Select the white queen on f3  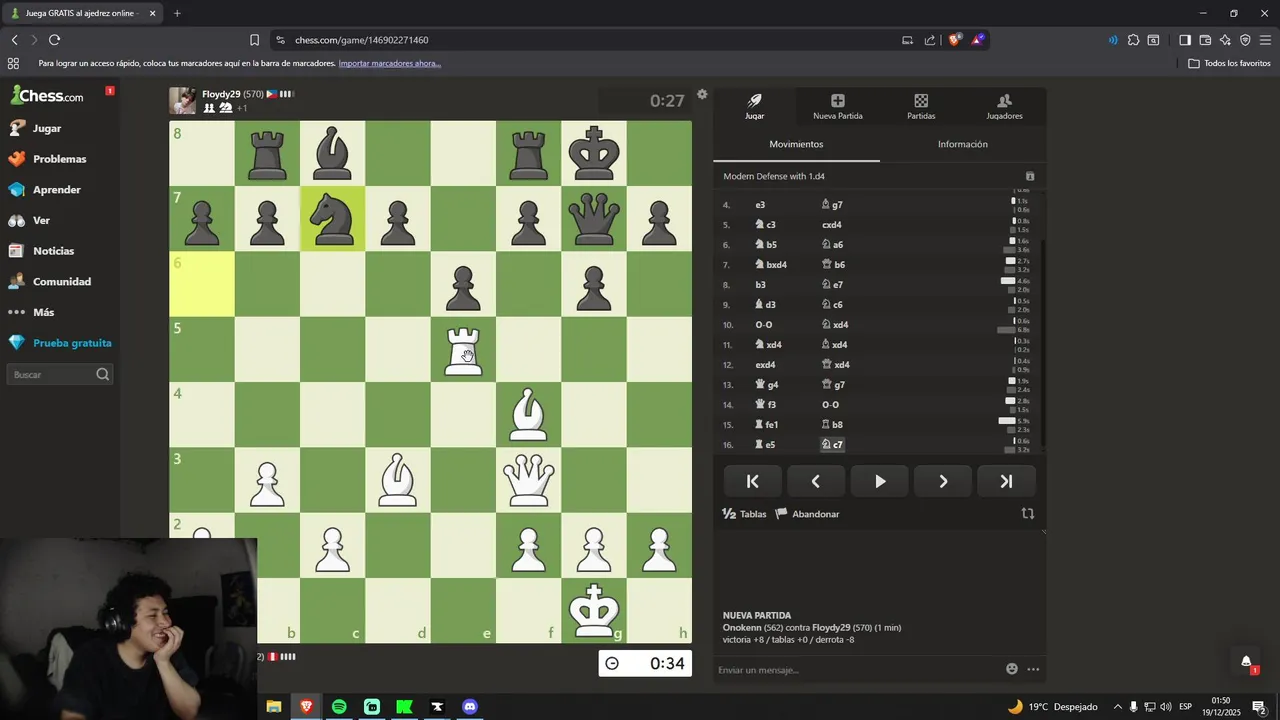click(x=528, y=481)
